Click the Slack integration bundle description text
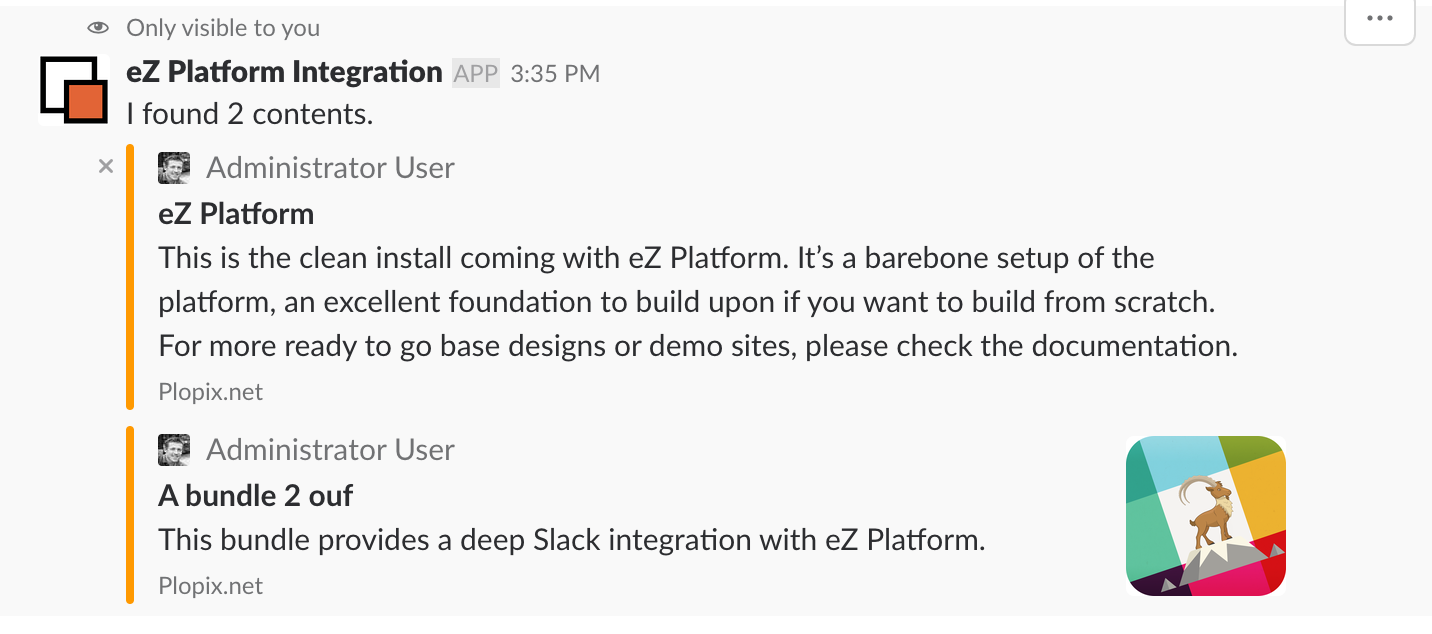 tap(572, 541)
